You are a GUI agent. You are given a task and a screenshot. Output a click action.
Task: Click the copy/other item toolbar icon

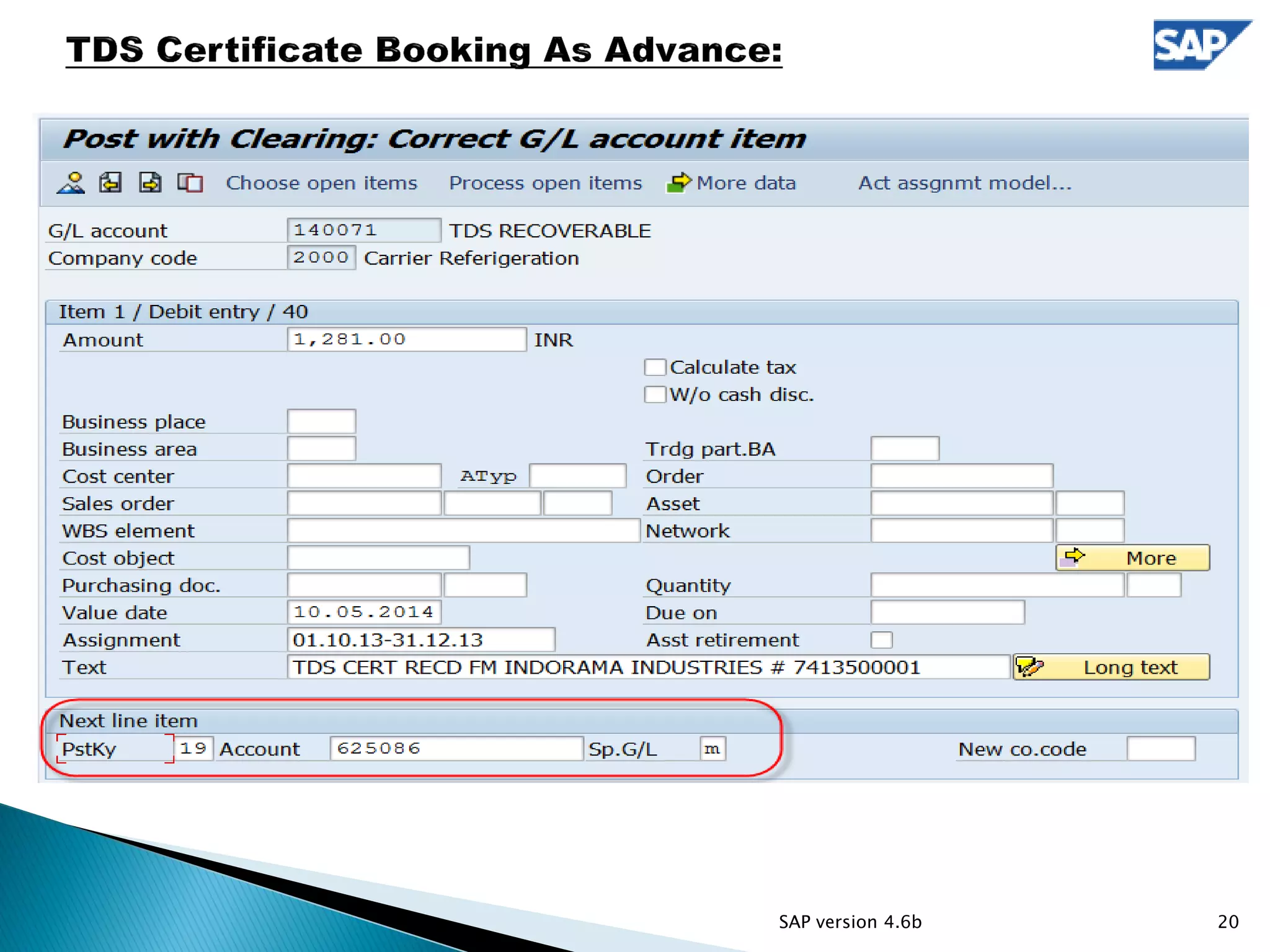pyautogui.click(x=190, y=183)
